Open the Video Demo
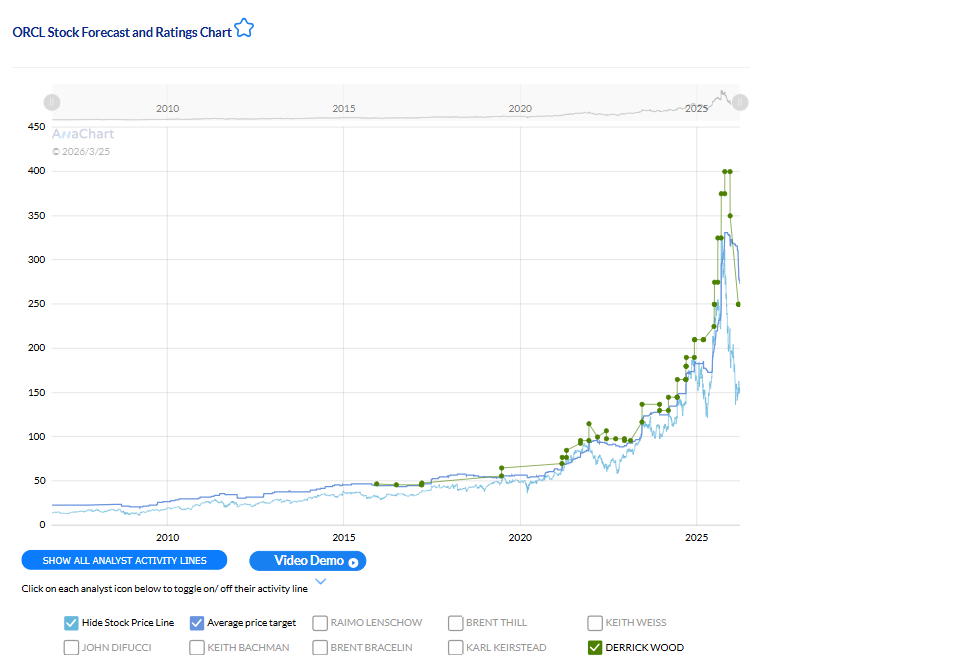Image resolution: width=955 pixels, height=657 pixels. point(307,561)
